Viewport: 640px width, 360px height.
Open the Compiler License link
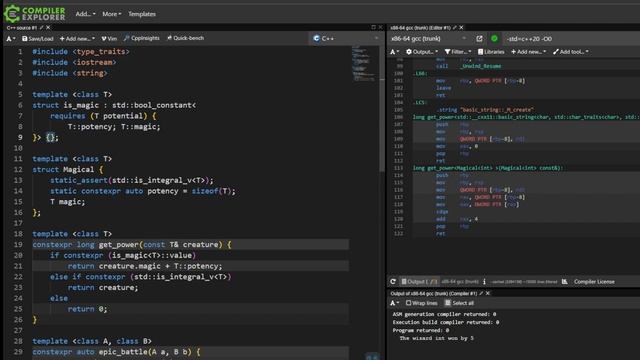(594, 282)
